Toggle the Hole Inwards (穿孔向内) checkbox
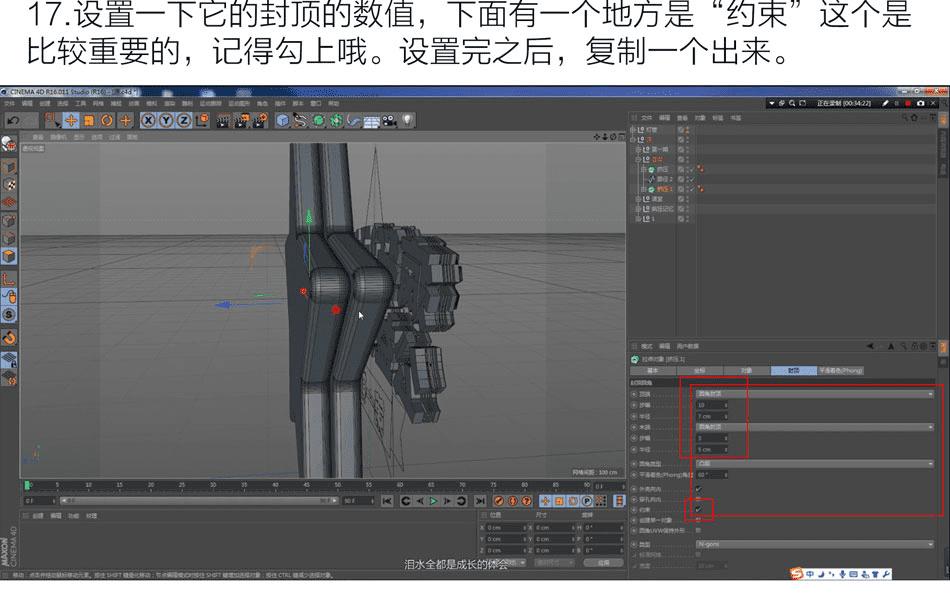This screenshot has width=950, height=600. (x=699, y=499)
